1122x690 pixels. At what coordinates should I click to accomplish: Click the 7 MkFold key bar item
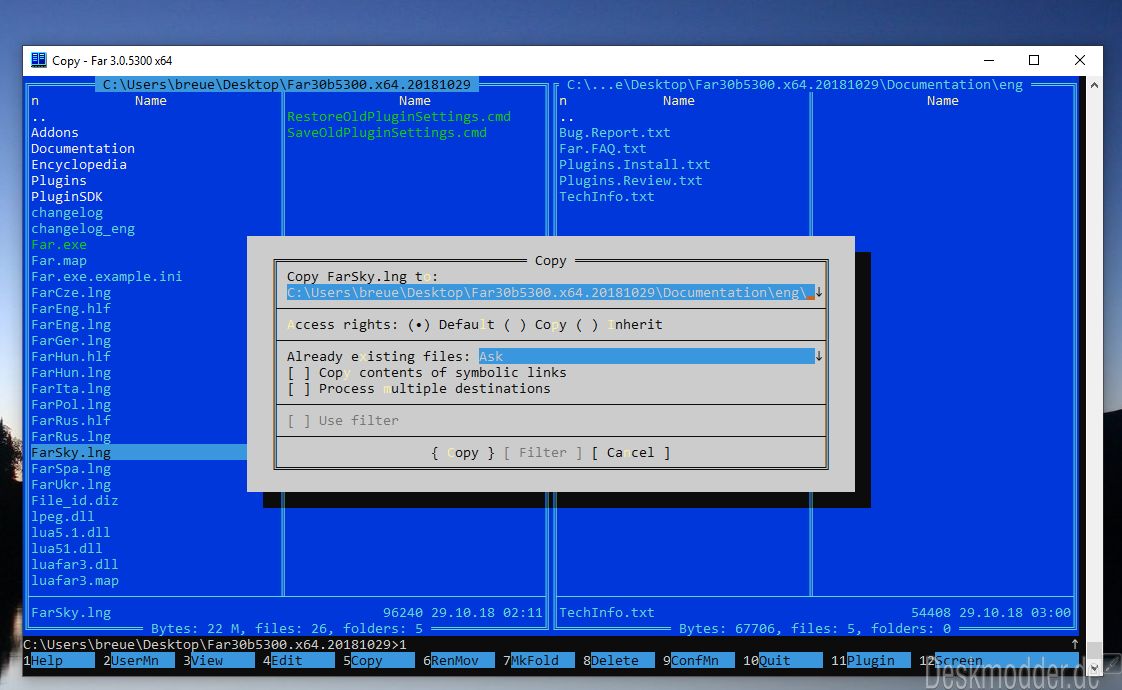539,661
